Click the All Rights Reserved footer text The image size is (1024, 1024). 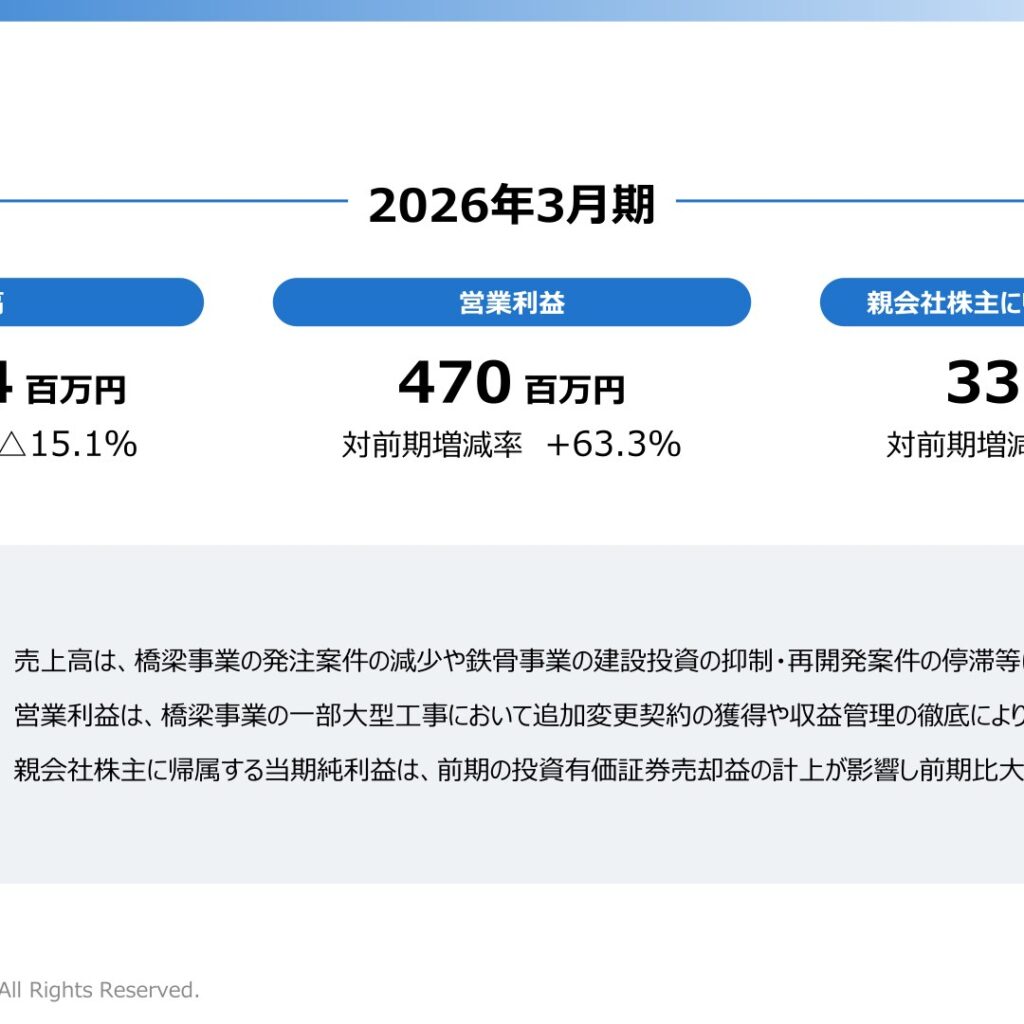coord(99,990)
